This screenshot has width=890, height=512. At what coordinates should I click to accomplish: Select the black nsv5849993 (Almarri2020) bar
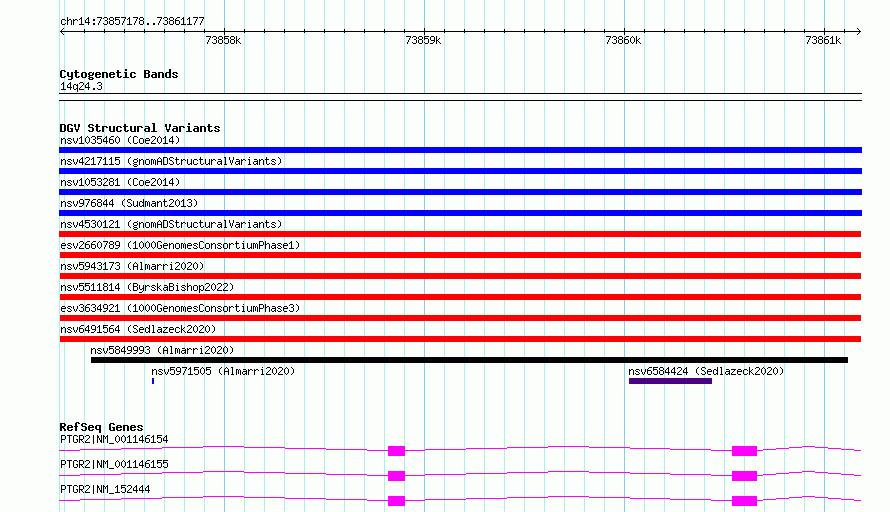tap(469, 360)
